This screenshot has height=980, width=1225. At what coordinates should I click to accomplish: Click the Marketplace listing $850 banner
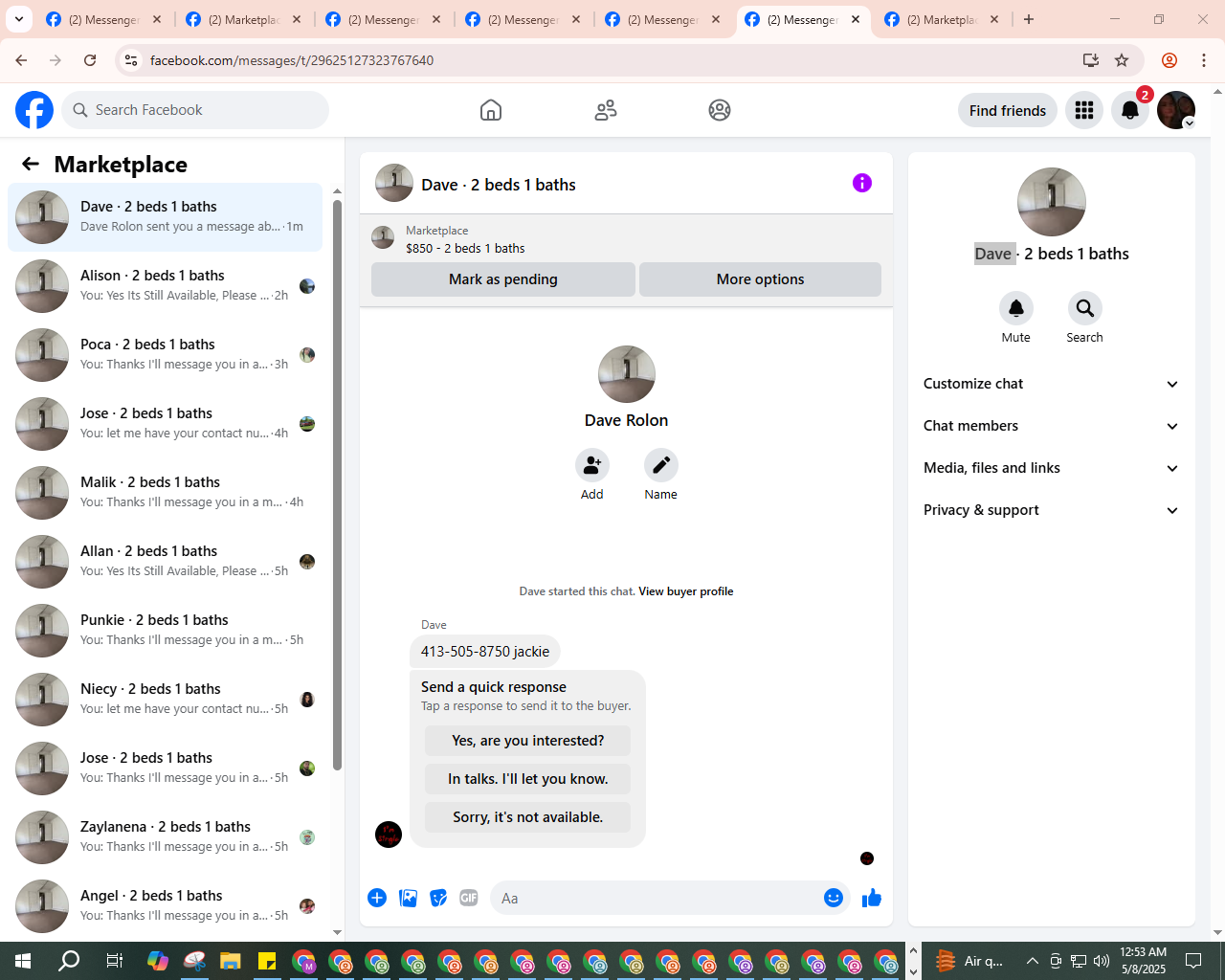tap(626, 238)
